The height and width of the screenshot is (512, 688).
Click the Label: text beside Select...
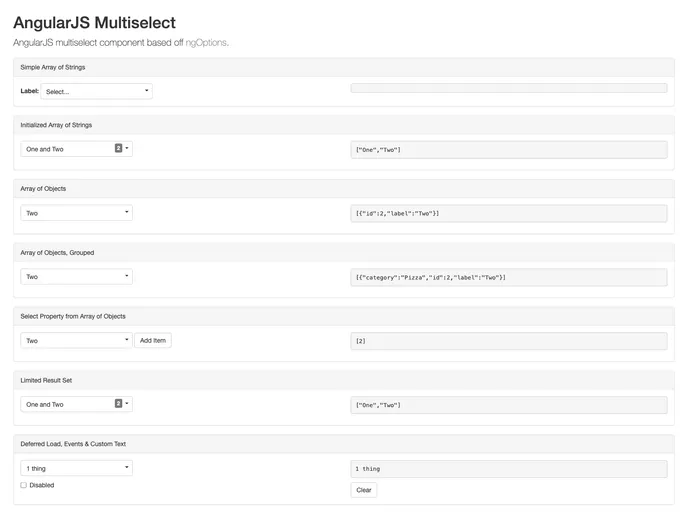29,91
